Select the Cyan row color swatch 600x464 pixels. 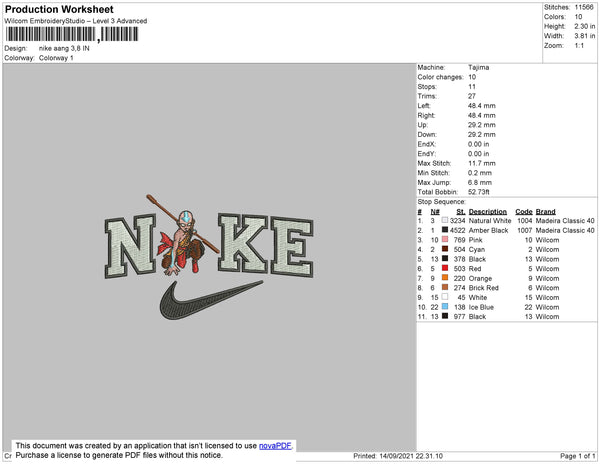pyautogui.click(x=445, y=249)
